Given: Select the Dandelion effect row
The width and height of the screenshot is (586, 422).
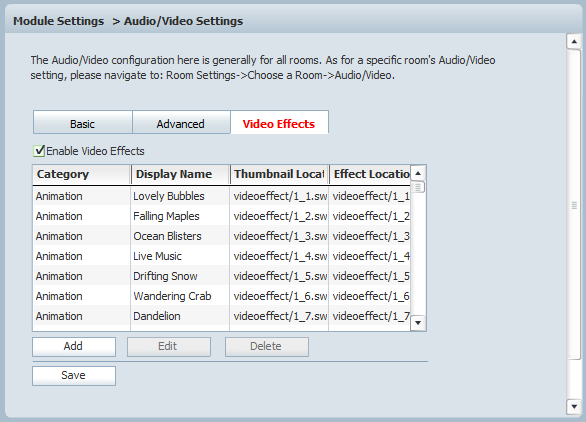Looking at the screenshot, I should tap(222, 316).
